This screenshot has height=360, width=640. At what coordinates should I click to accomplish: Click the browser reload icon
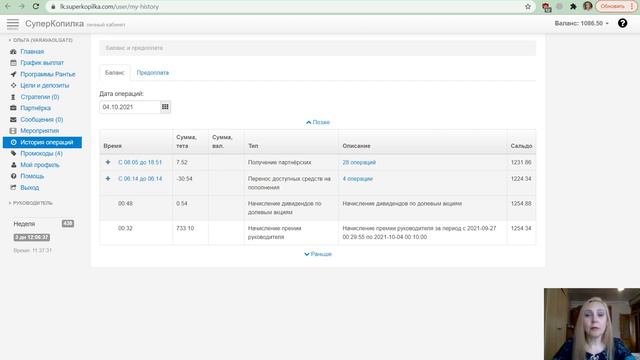[x=36, y=7]
